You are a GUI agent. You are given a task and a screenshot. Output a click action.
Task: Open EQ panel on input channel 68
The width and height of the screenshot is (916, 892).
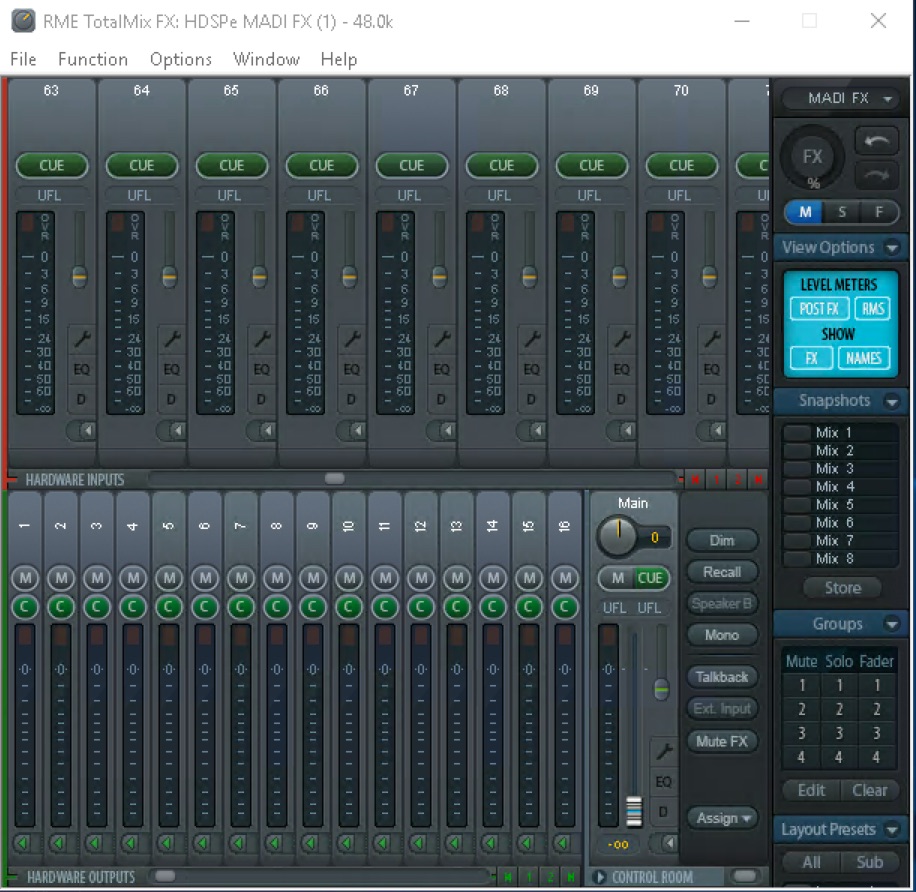(531, 369)
